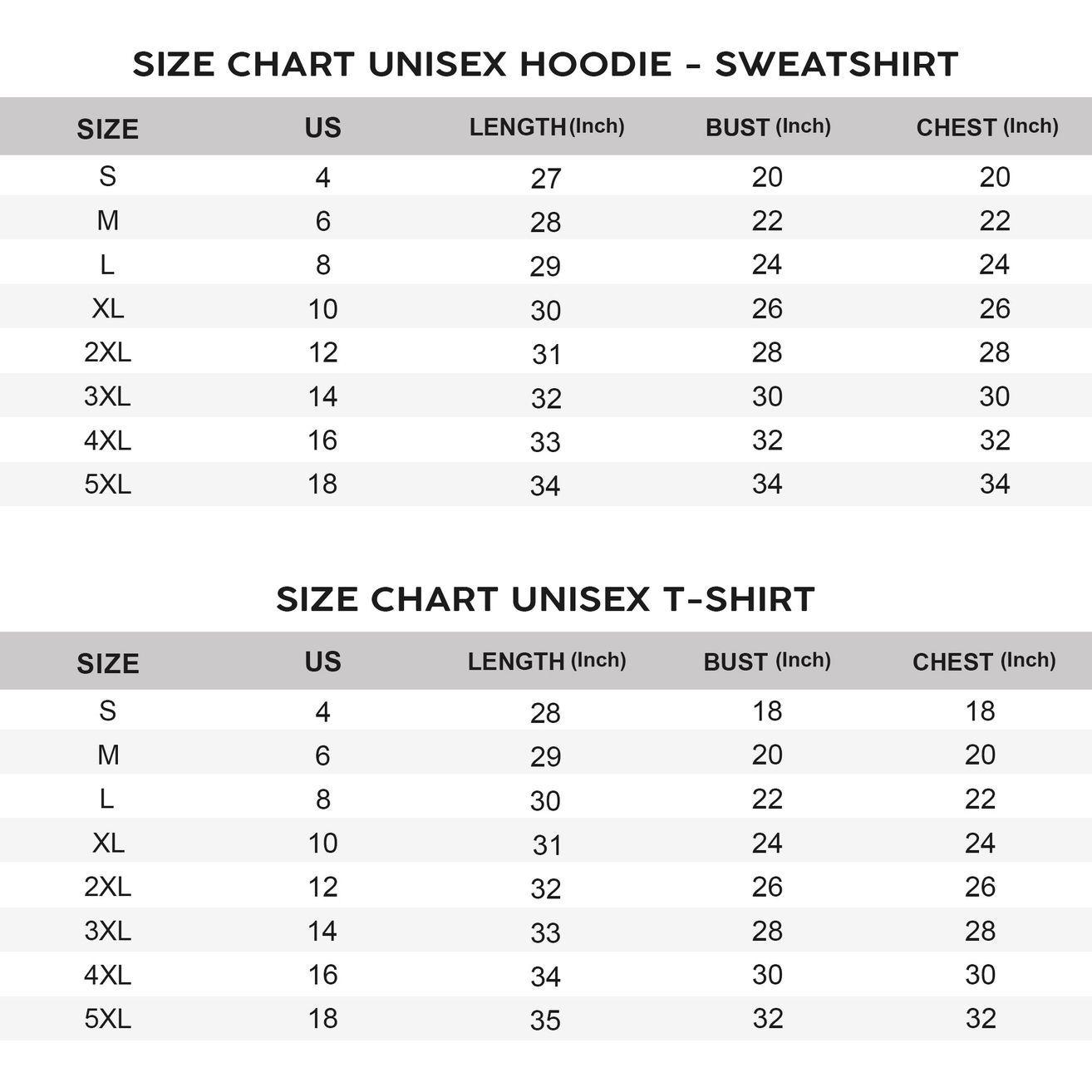1092x1092 pixels.
Task: Click the LENGTH (Inch) header in the hoodie chart
Action: pyautogui.click(x=546, y=127)
